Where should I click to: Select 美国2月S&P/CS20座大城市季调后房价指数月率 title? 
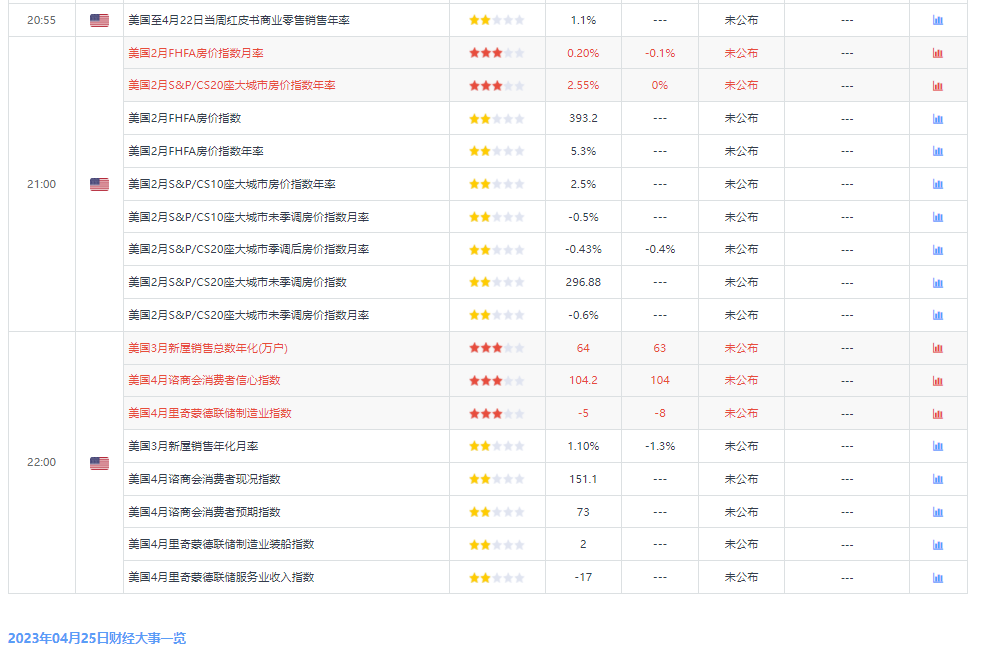pyautogui.click(x=249, y=249)
